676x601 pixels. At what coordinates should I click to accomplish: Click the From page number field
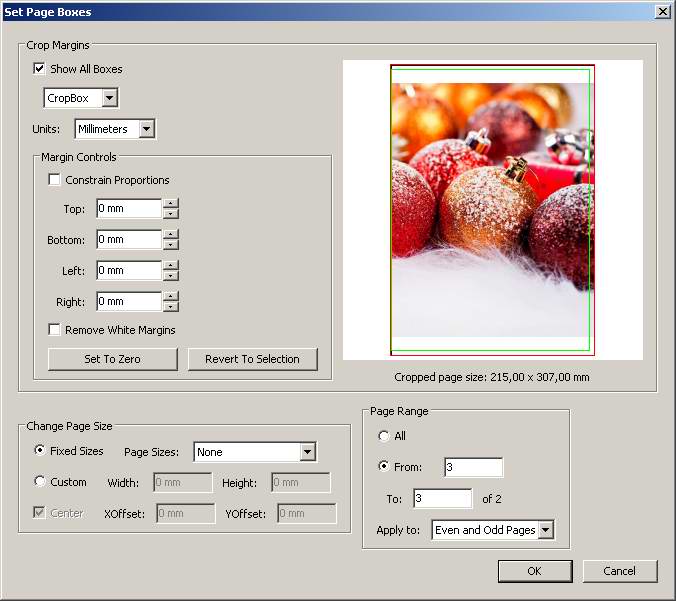click(473, 467)
